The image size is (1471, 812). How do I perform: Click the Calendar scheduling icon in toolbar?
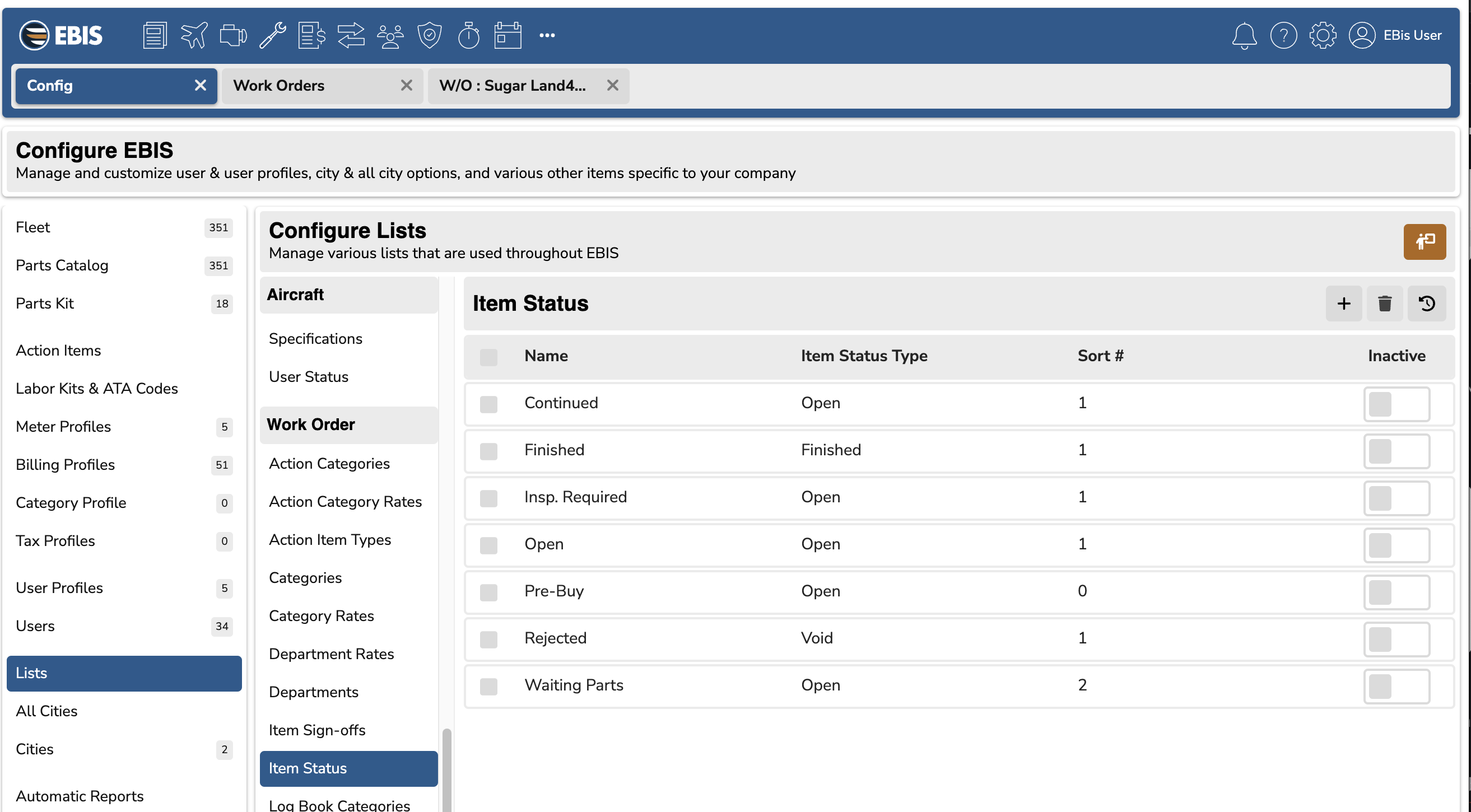(507, 35)
